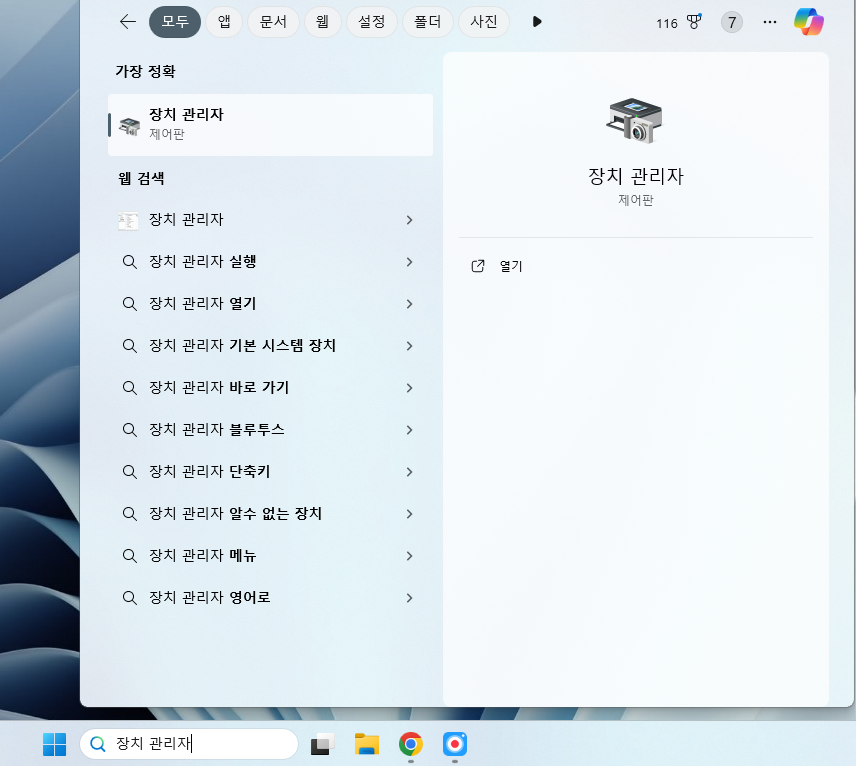
Task: Select the 모두 filter tab
Action: 175,22
